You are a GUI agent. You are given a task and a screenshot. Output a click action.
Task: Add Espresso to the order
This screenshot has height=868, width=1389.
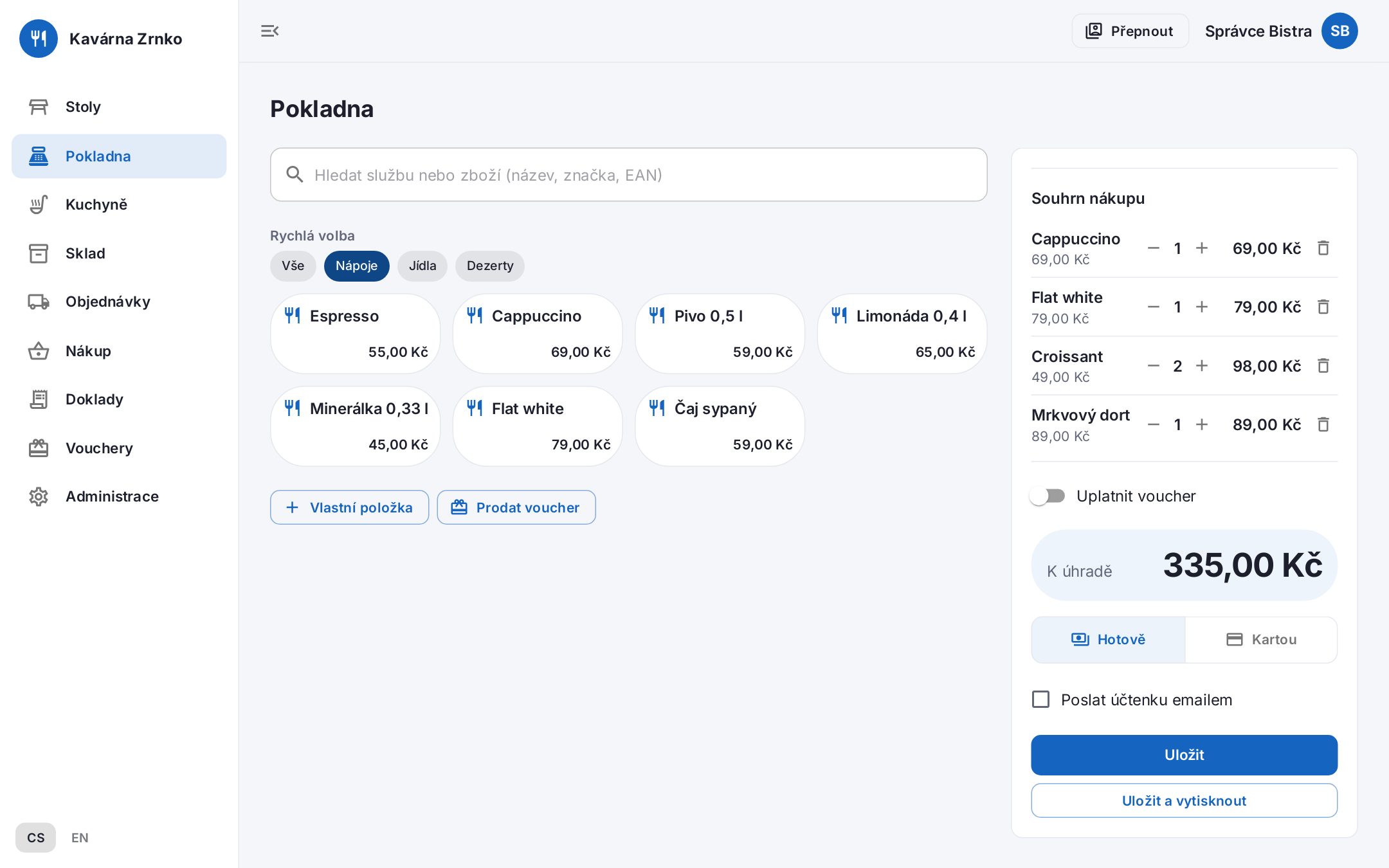(355, 334)
